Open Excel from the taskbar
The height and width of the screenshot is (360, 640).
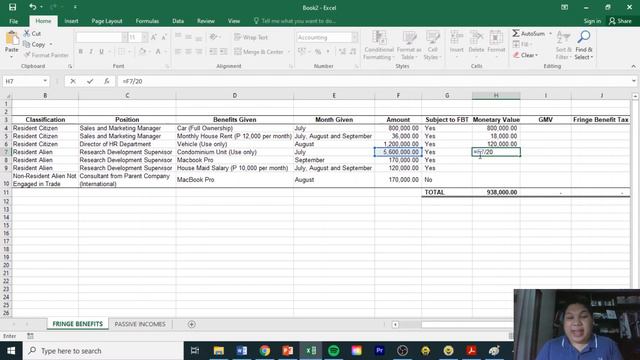(311, 351)
